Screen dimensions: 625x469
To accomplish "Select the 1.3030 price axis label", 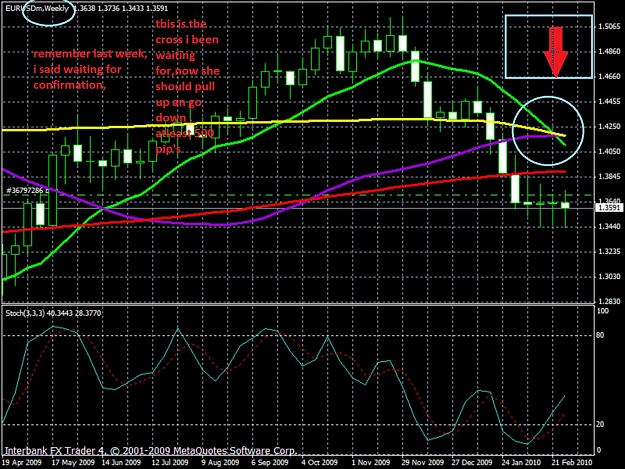I will 609,277.
